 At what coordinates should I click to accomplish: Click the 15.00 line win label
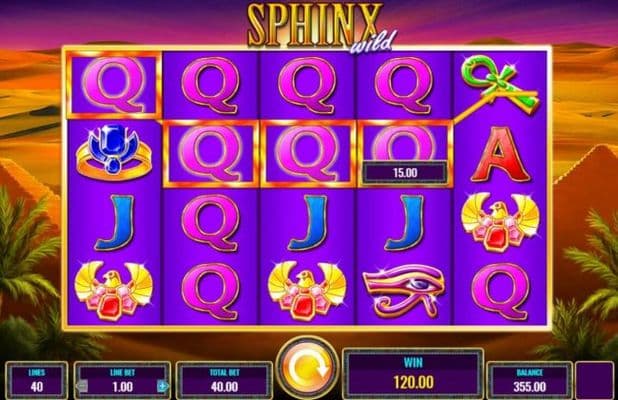coord(405,173)
